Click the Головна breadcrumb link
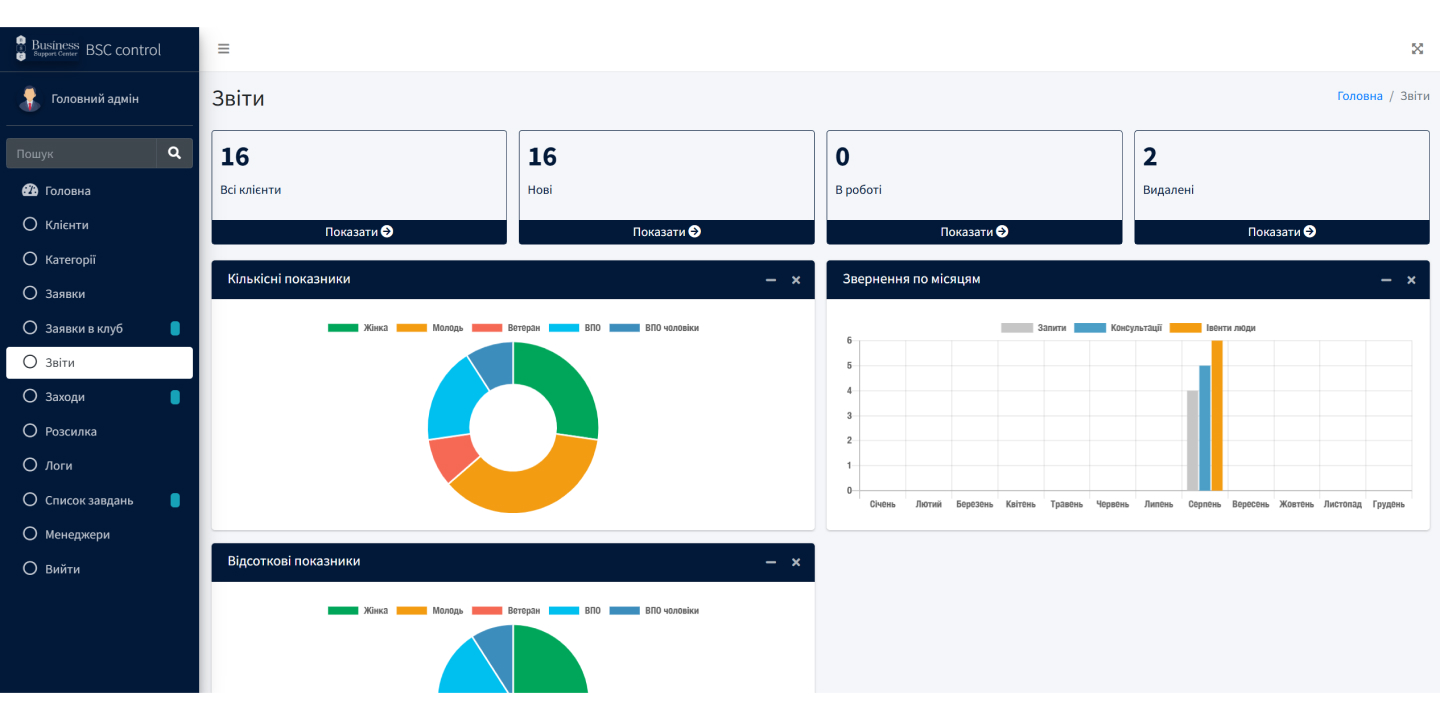Screen dimensions: 1440x720 click(x=1359, y=96)
